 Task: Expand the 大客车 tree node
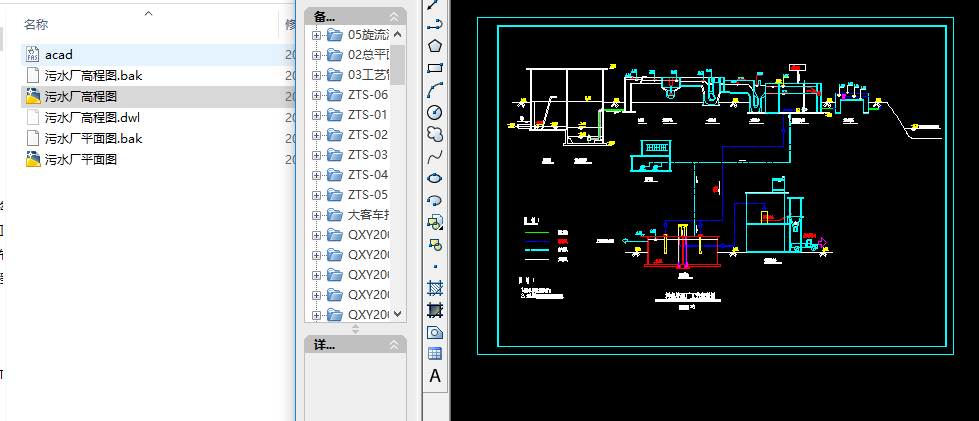tap(316, 215)
